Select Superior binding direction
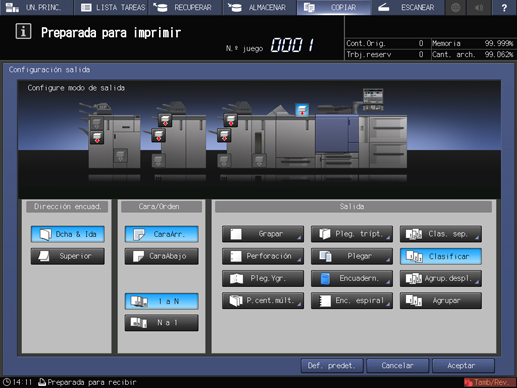The image size is (517, 388). pos(68,256)
